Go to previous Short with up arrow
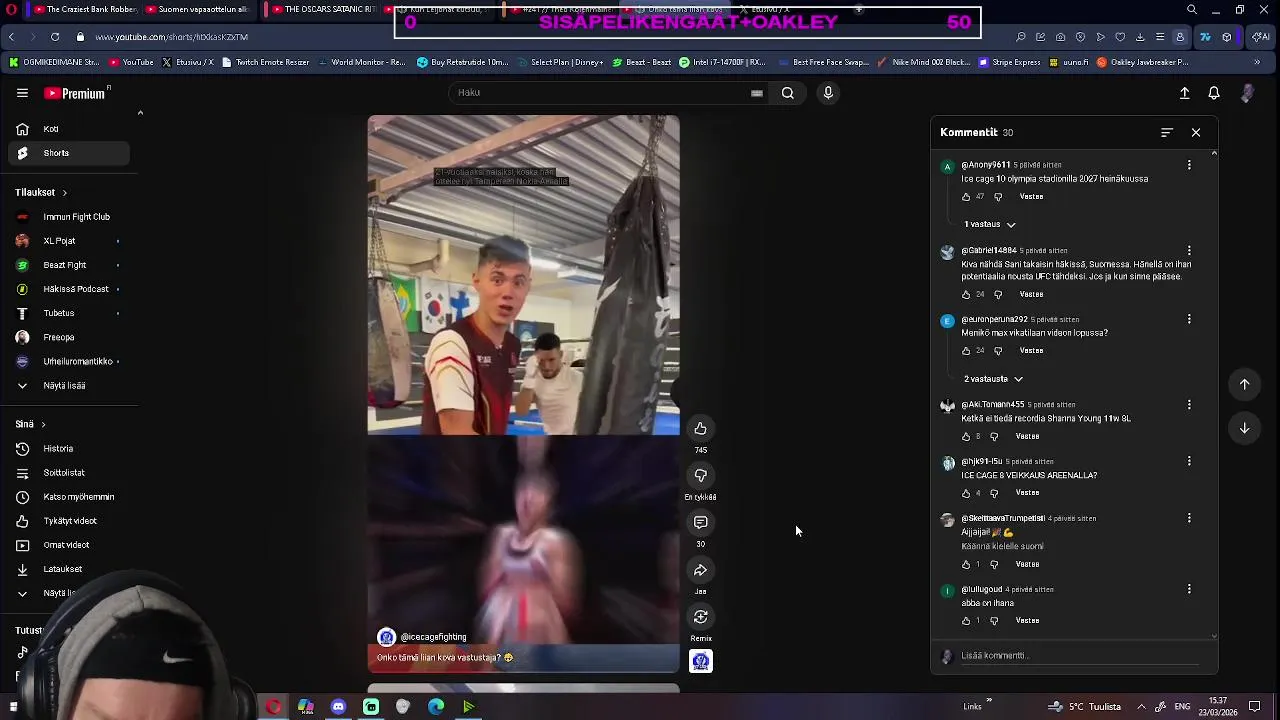This screenshot has width=1280, height=720. (x=1244, y=384)
